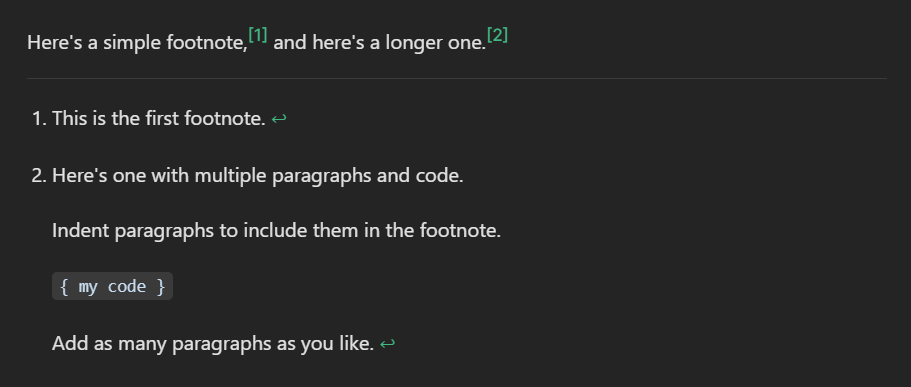
Task: Click return arrow after first footnote
Action: 279,119
